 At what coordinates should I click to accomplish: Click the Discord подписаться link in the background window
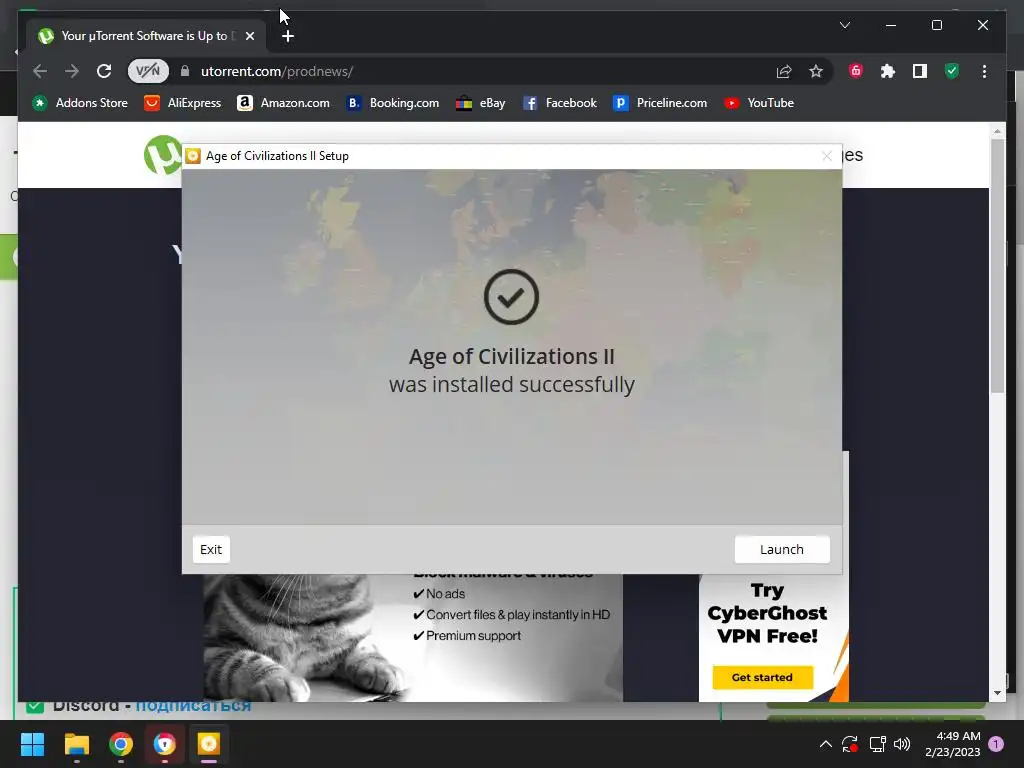coord(193,706)
